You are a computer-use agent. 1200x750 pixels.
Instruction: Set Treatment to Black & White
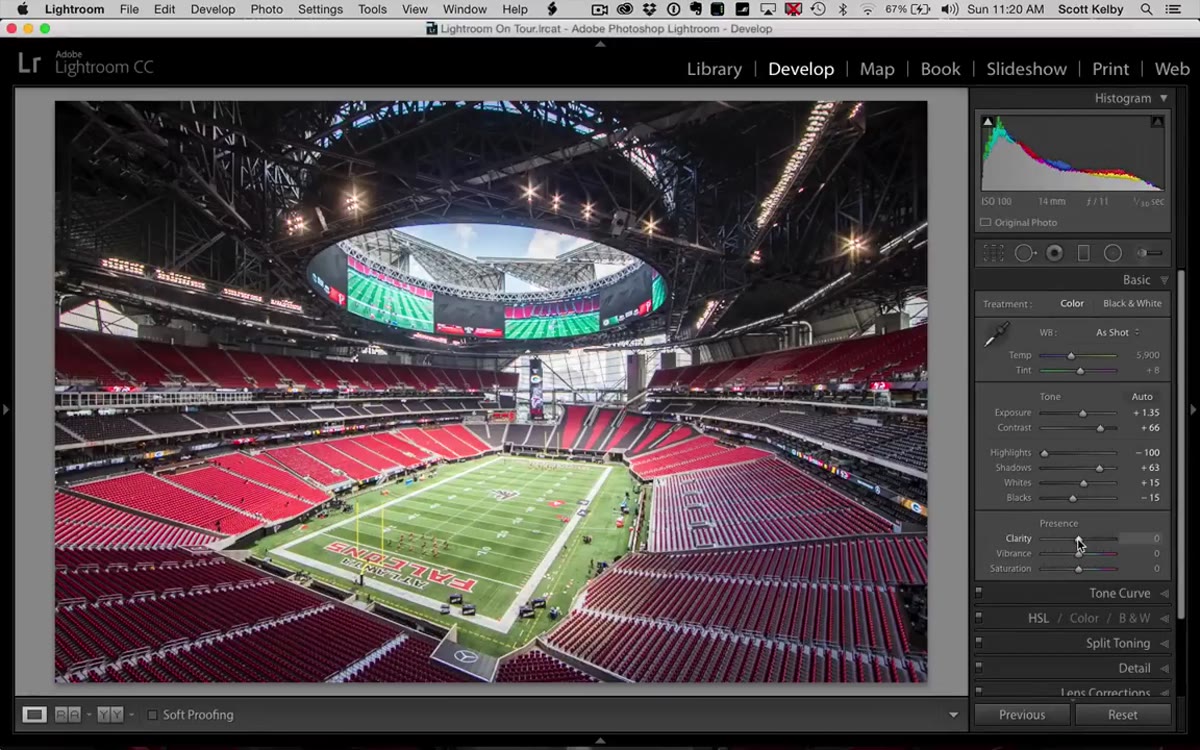tap(1132, 303)
